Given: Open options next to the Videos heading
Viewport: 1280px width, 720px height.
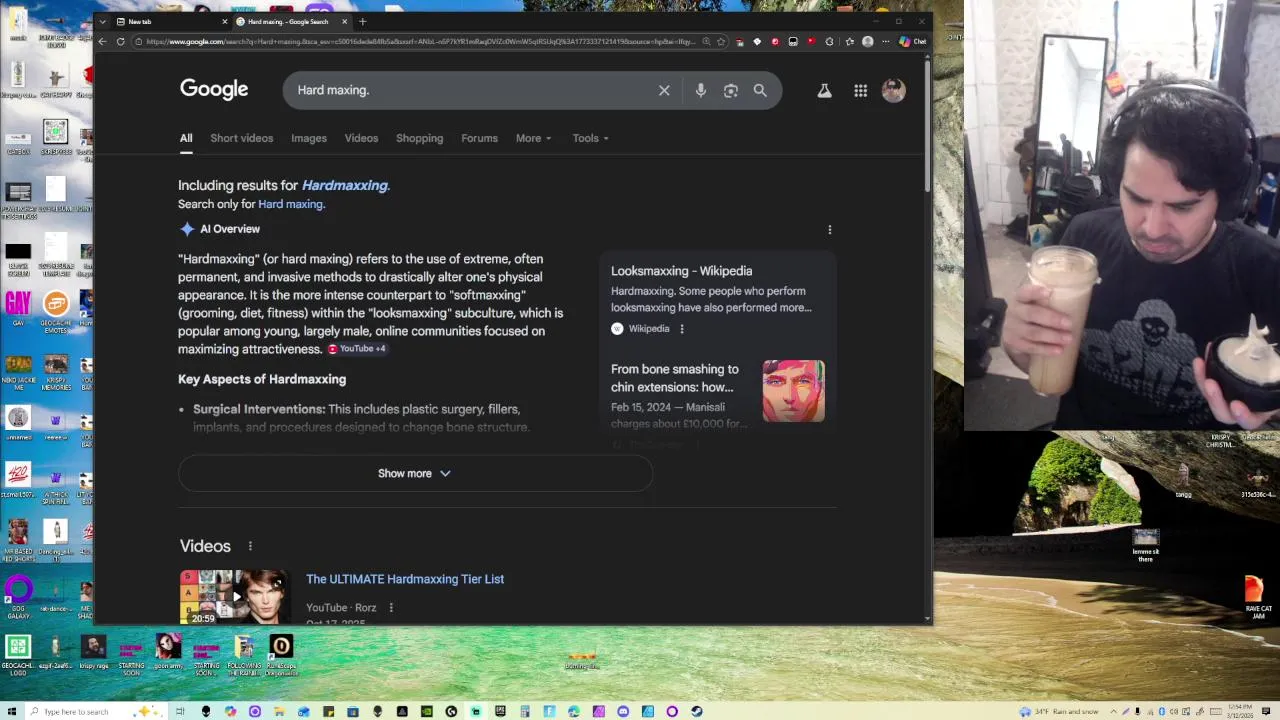Looking at the screenshot, I should (x=250, y=546).
